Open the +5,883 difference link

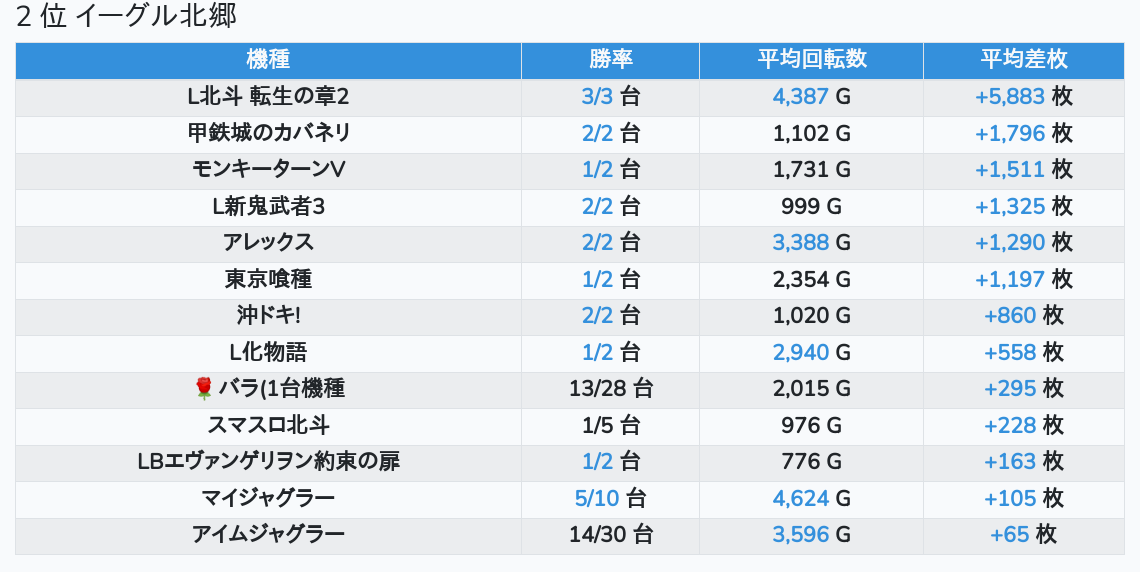tap(1010, 97)
